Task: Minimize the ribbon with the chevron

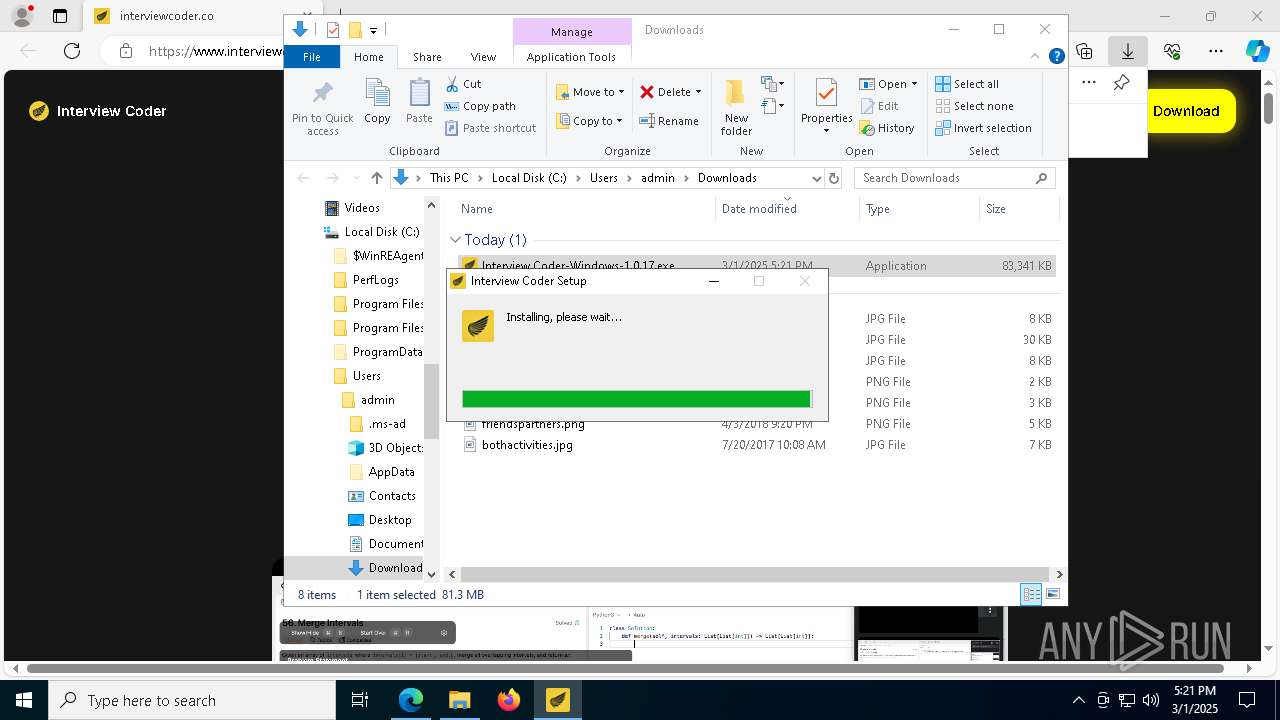Action: click(x=1037, y=57)
